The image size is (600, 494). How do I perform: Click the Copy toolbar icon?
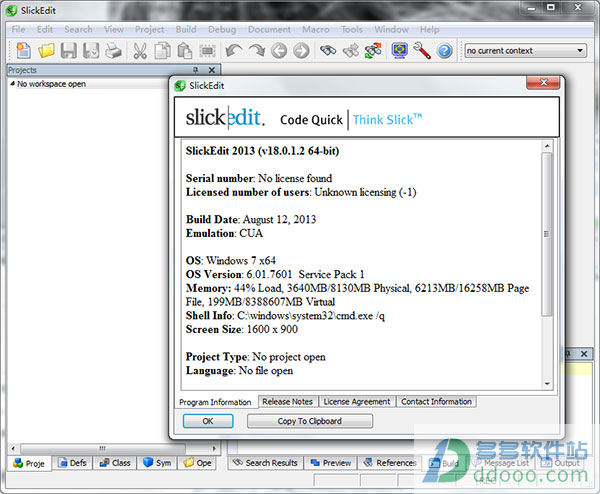coord(162,51)
